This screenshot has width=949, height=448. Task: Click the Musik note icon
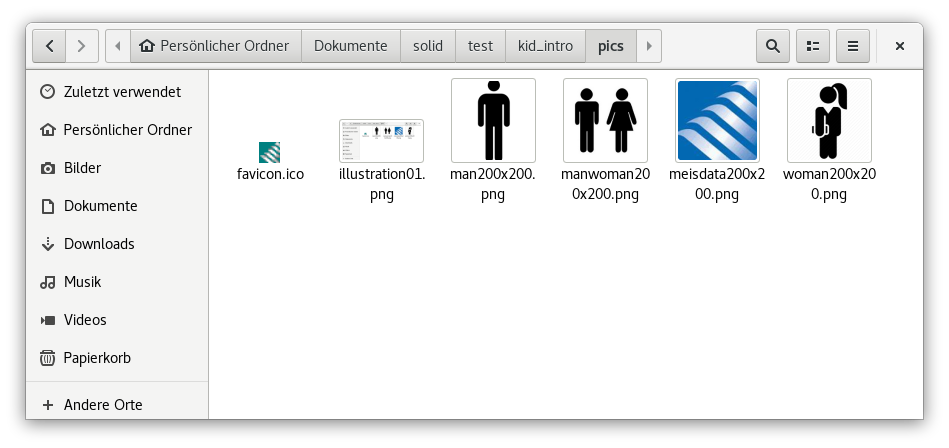[x=47, y=282]
